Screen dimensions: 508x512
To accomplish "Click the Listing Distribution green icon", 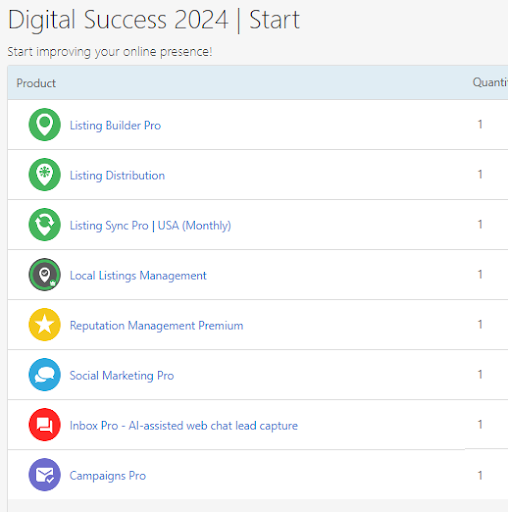I will [45, 175].
